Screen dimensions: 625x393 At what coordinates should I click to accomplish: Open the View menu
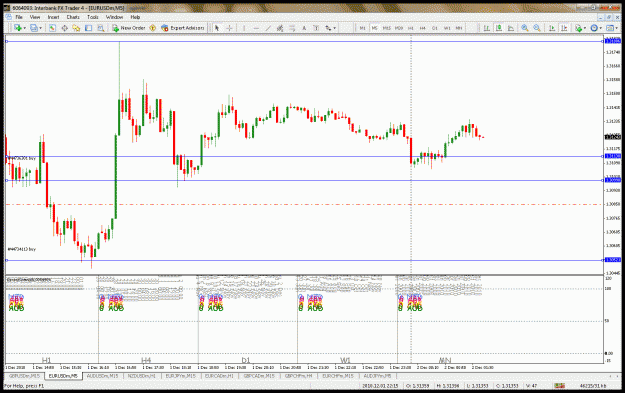35,17
